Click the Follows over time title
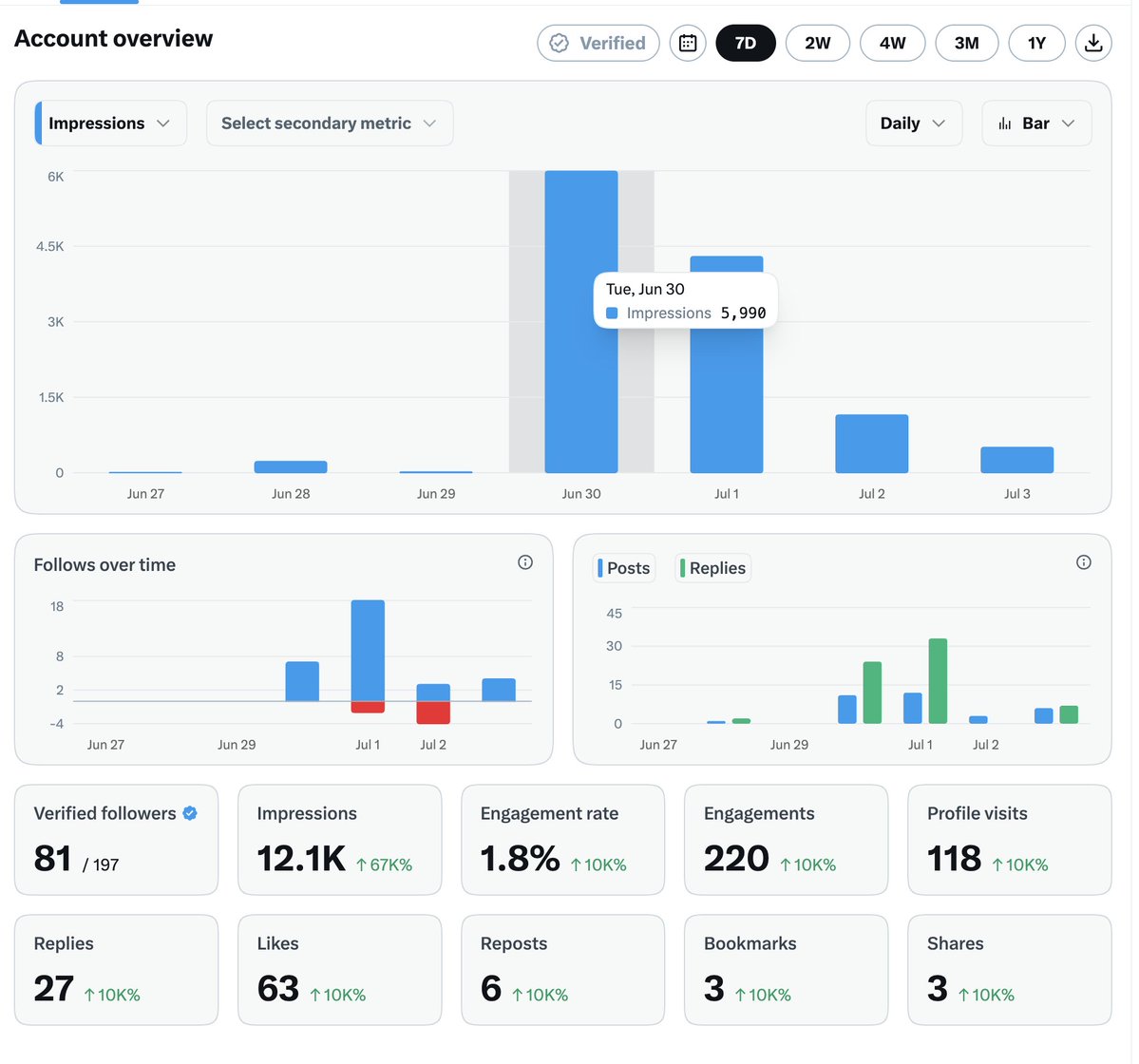The width and height of the screenshot is (1139, 1064). click(x=104, y=565)
